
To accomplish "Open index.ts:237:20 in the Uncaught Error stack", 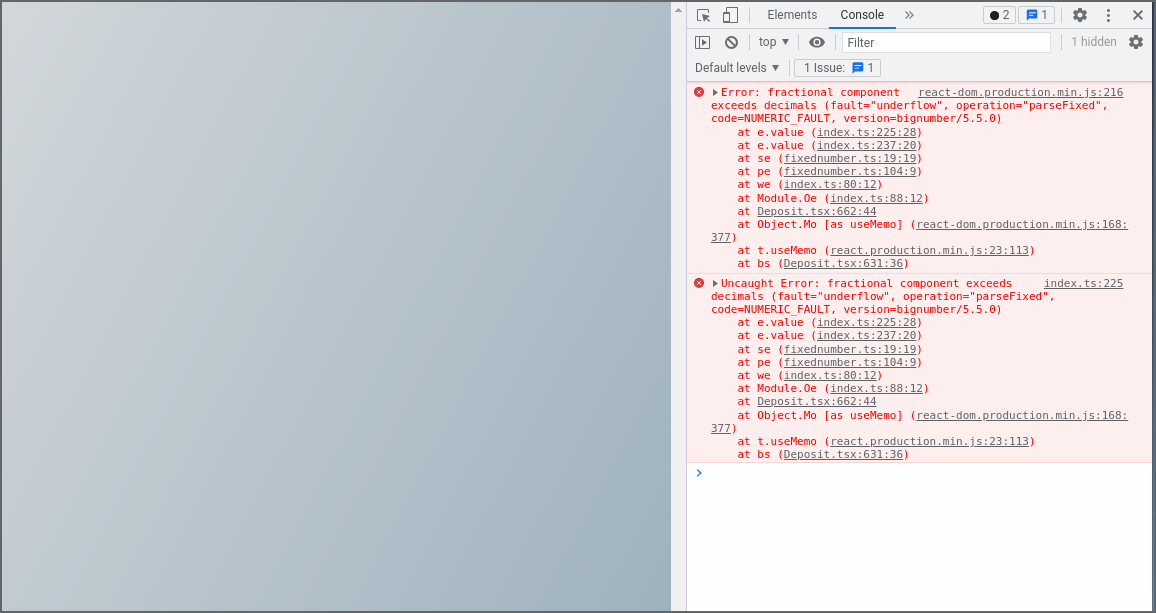I will pyautogui.click(x=866, y=336).
